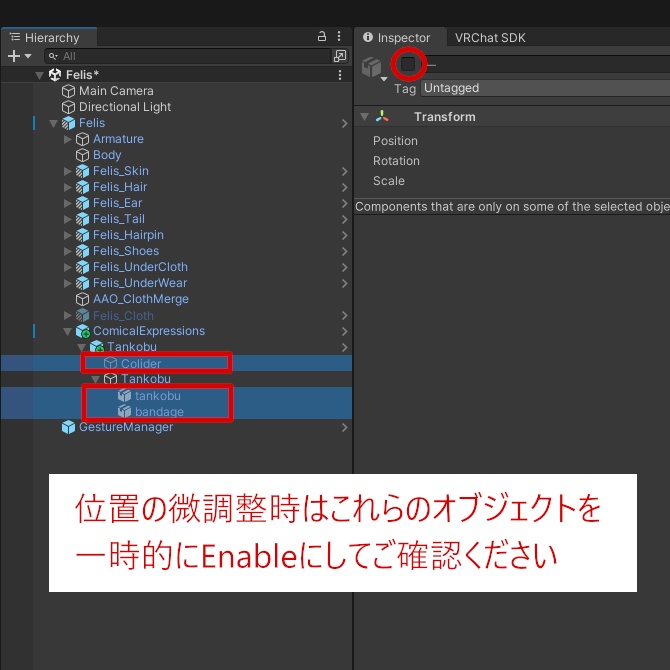Image resolution: width=670 pixels, height=670 pixels.
Task: Select the lowercase tankobu mesh object
Action: coord(158,396)
